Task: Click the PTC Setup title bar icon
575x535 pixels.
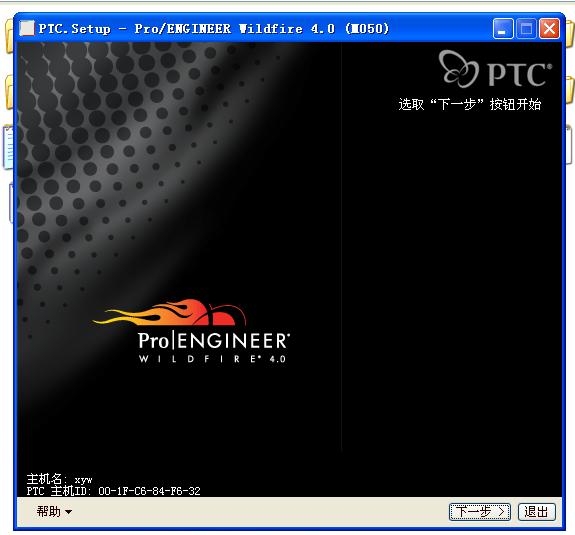Action: pos(27,28)
